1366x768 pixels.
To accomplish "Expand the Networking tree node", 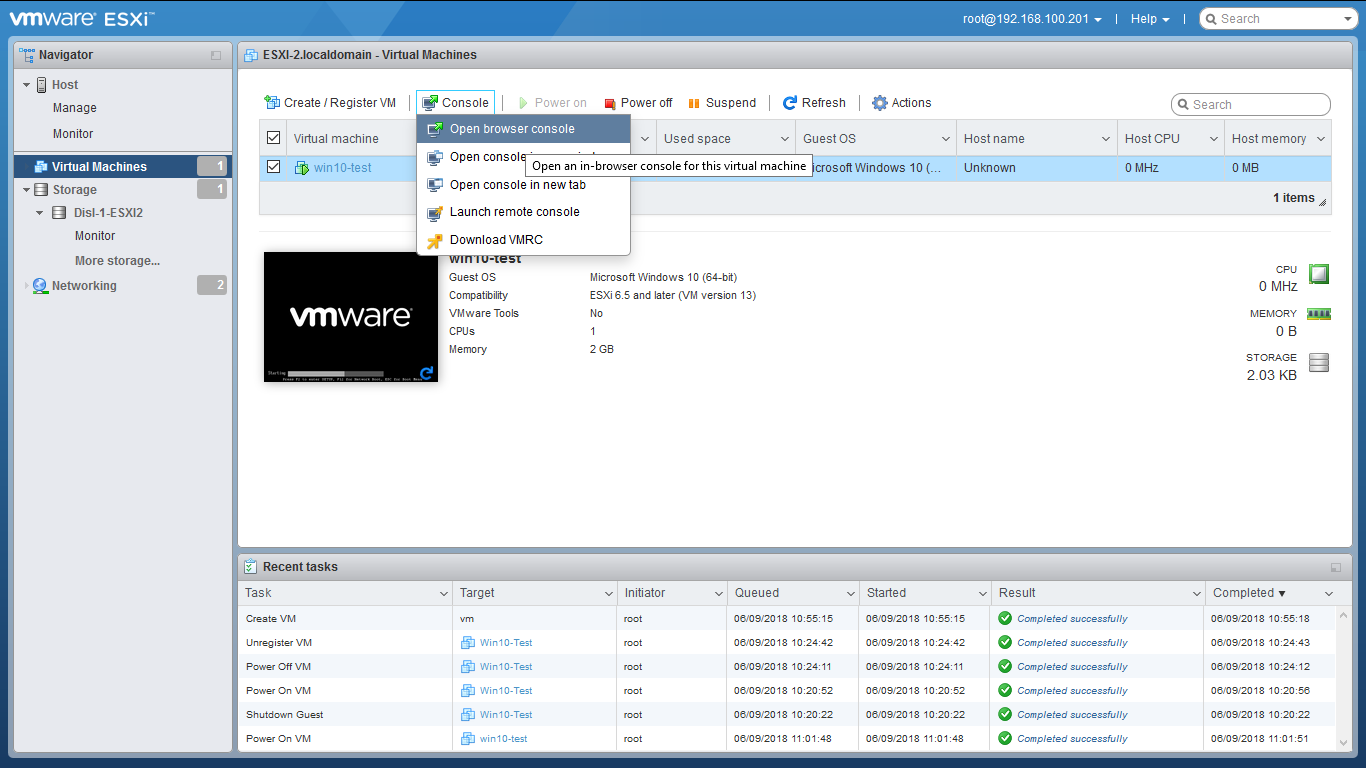I will point(27,286).
